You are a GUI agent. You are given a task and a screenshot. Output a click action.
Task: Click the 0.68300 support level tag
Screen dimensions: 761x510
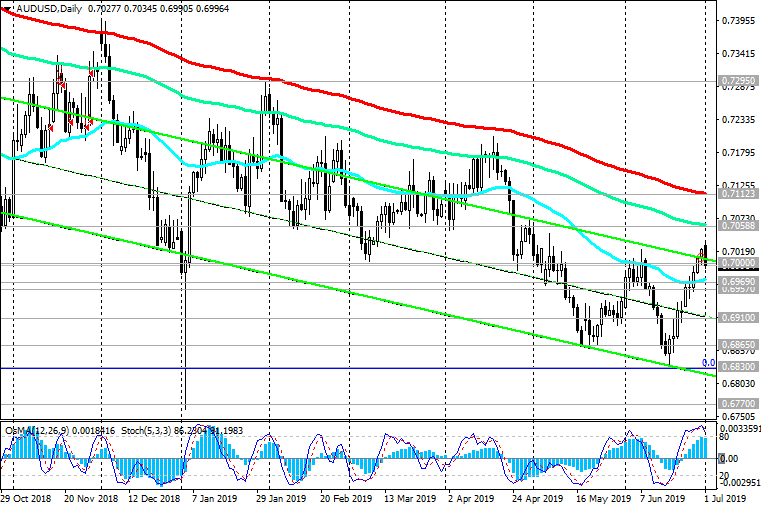point(738,368)
